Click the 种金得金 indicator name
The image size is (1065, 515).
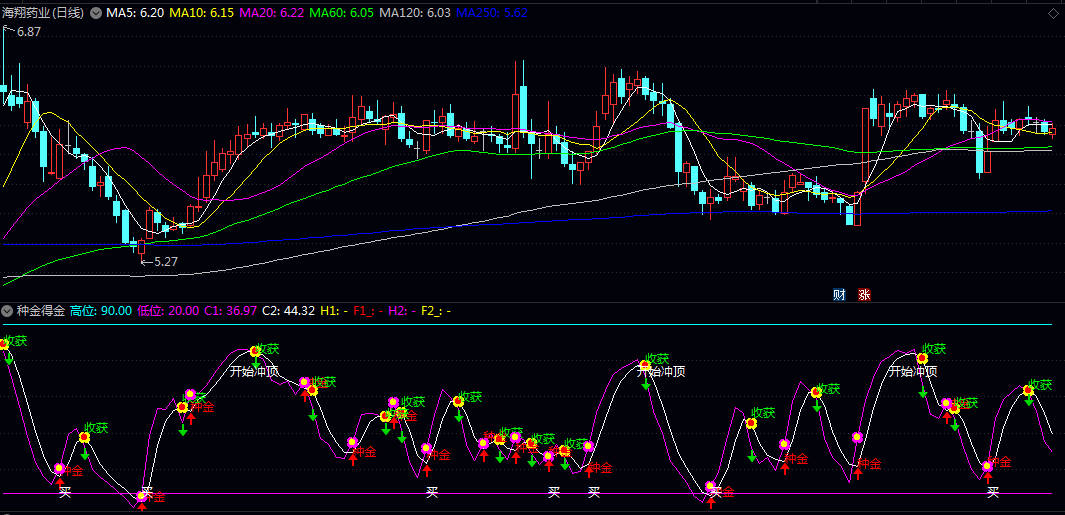pos(40,311)
